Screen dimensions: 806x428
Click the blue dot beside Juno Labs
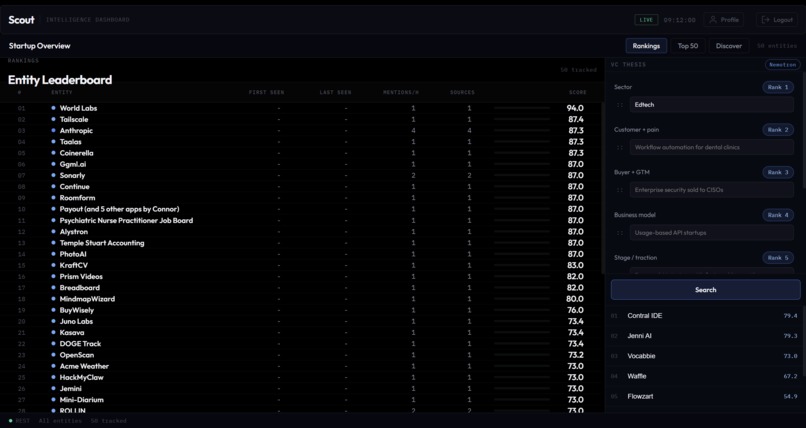[x=53, y=321]
